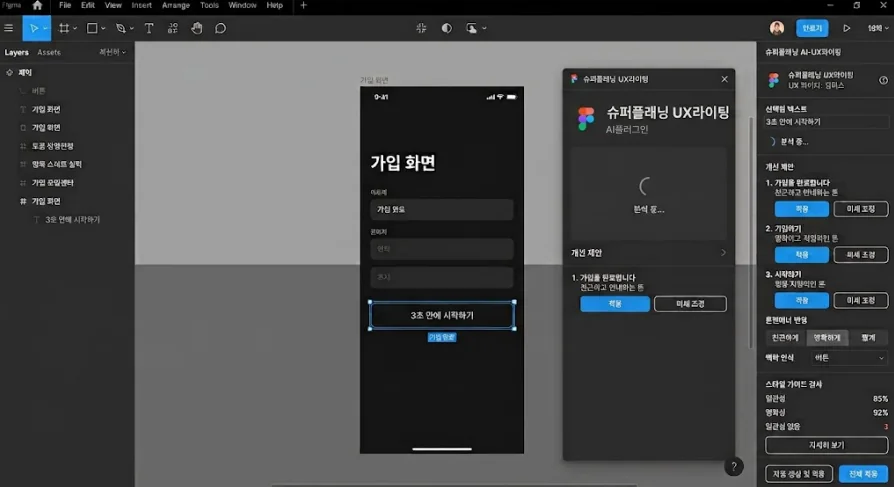The width and height of the screenshot is (894, 487).
Task: Click the blue Share button in toolbar
Action: point(812,28)
